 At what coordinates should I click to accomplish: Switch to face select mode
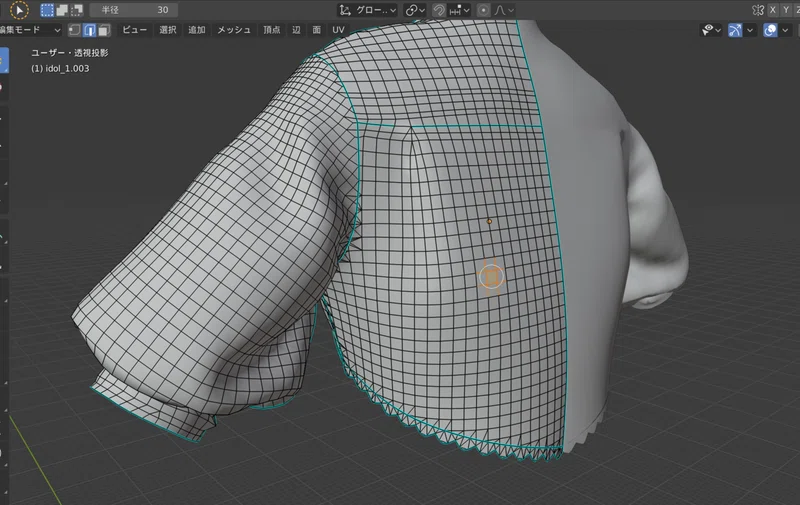[x=104, y=30]
